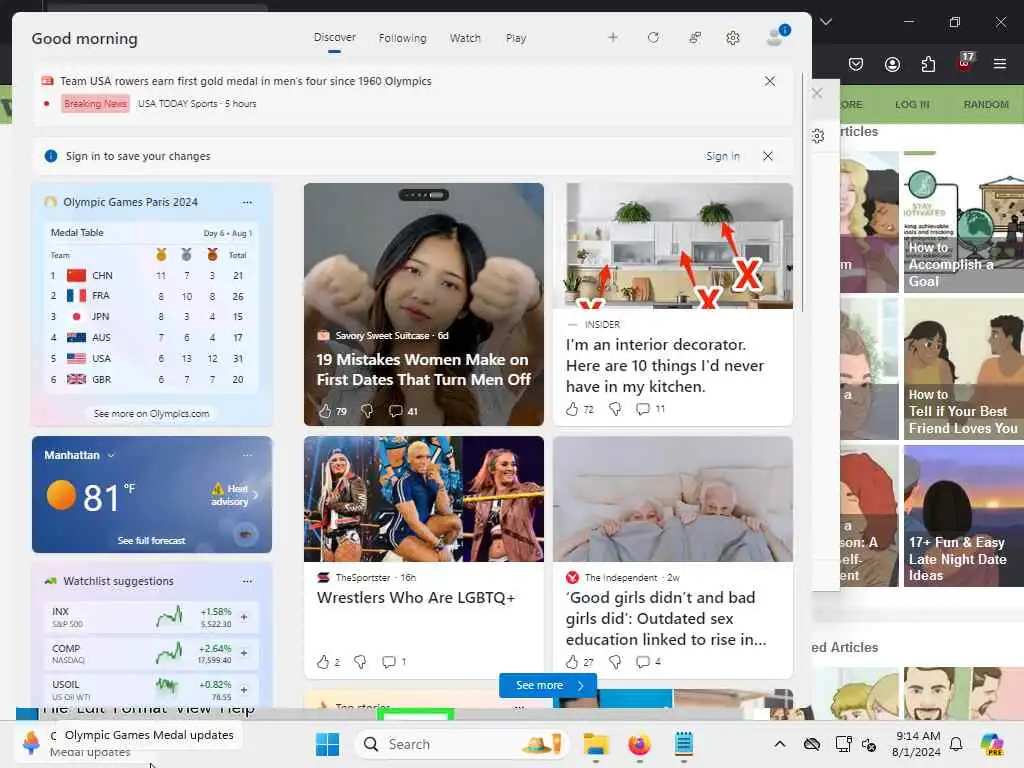1024x768 pixels.
Task: Click the Sign in link
Action: (x=723, y=156)
